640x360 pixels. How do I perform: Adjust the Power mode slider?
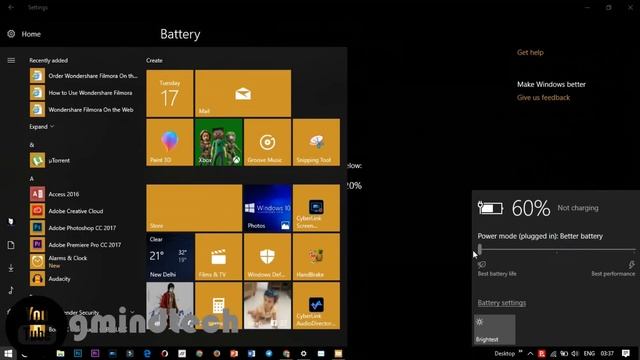tap(557, 249)
